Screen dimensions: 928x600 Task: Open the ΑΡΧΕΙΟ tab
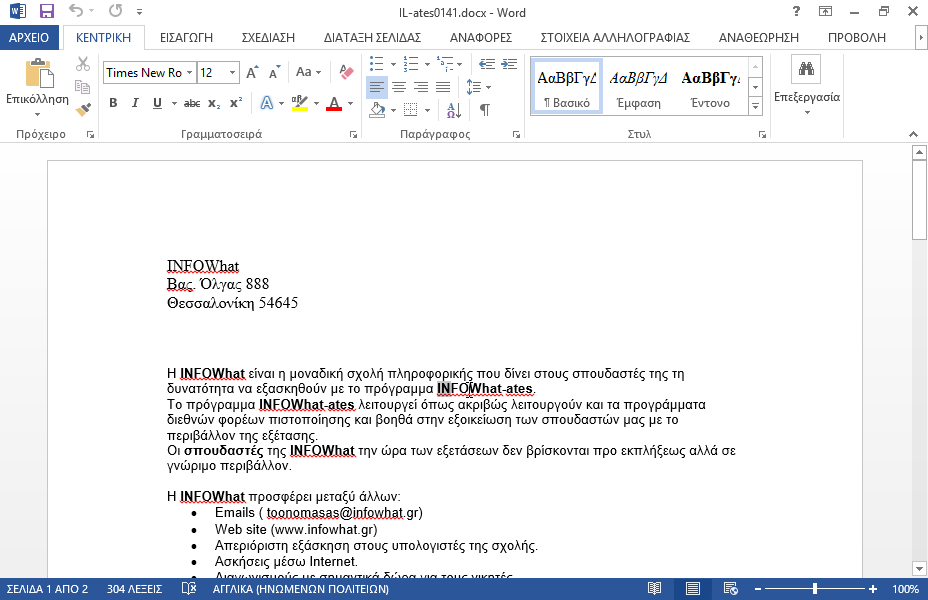pos(29,38)
